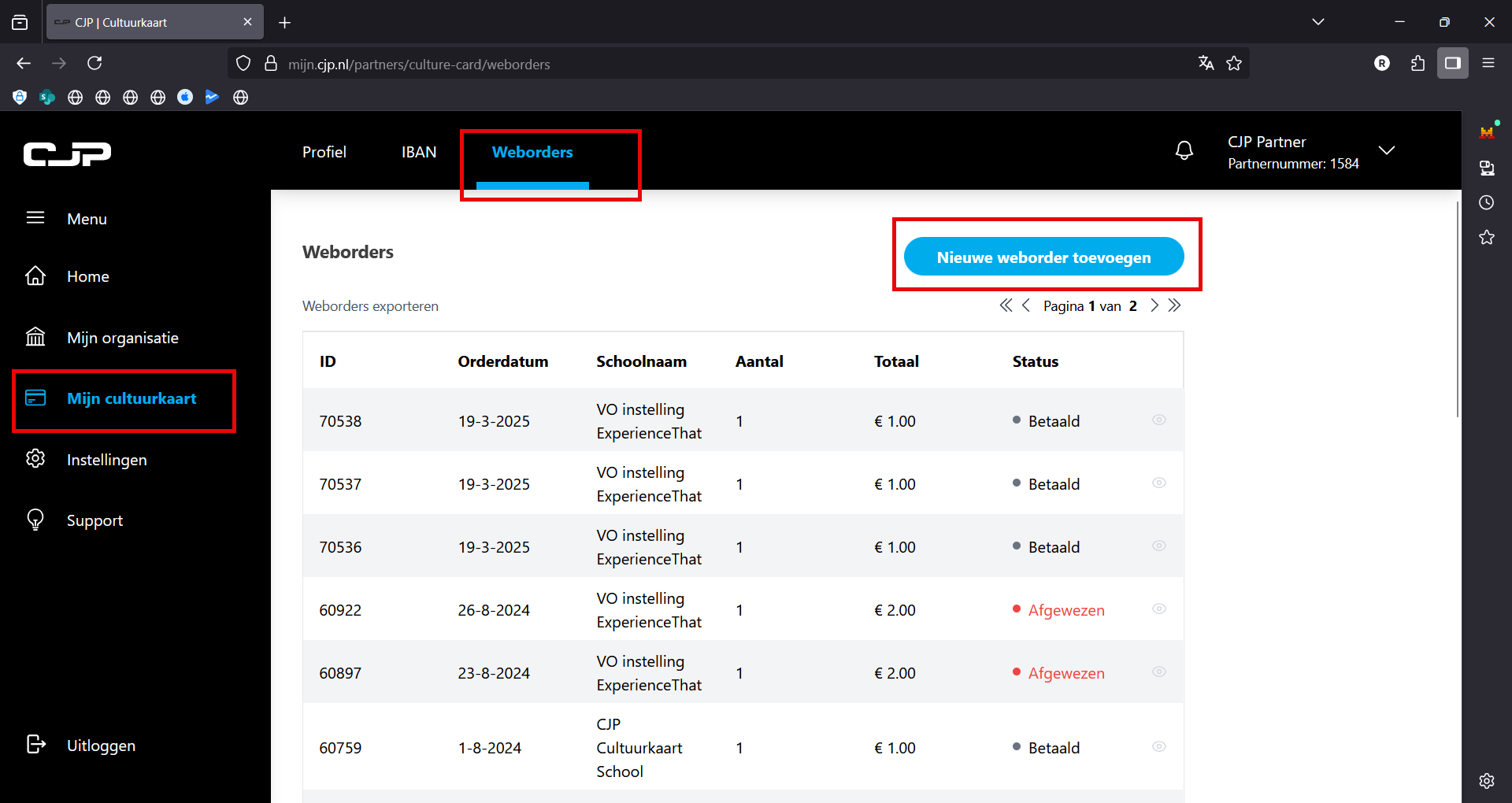1512x803 pixels.
Task: Click the padlock site info icon
Action: point(271,63)
